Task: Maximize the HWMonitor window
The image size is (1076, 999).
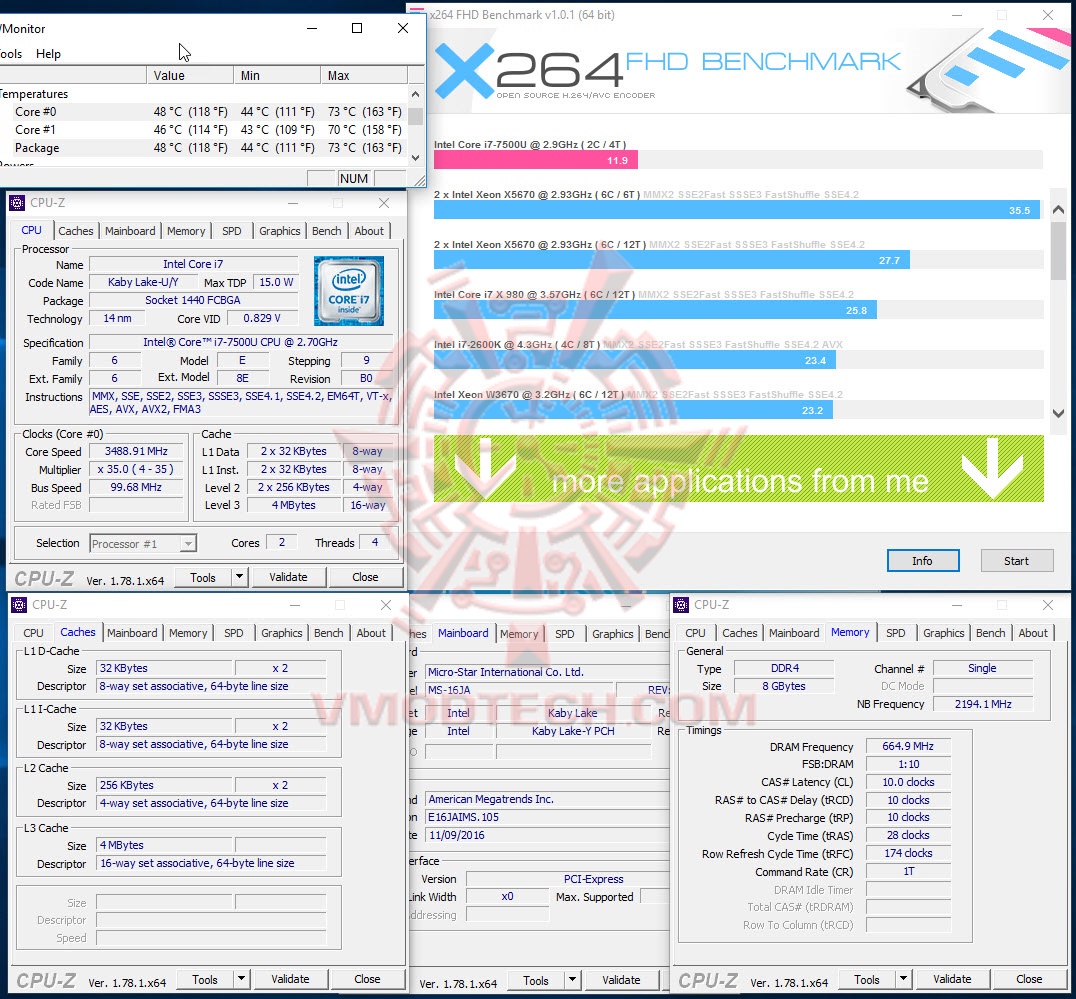Action: click(357, 28)
